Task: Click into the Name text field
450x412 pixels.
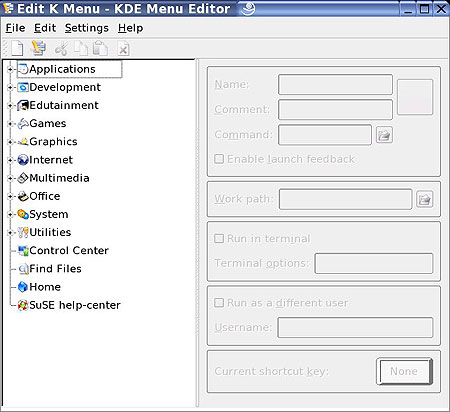Action: click(335, 85)
